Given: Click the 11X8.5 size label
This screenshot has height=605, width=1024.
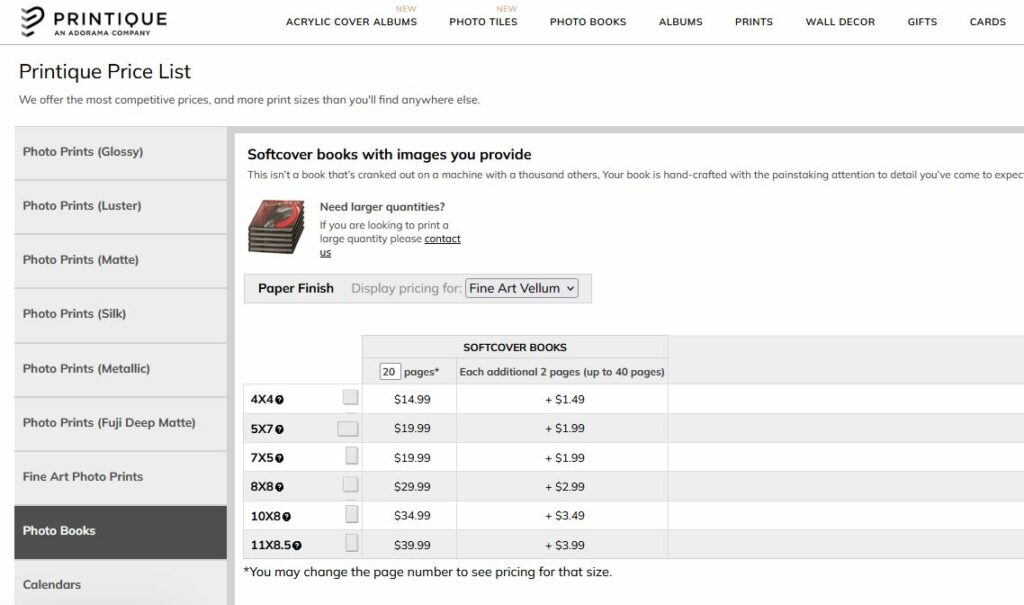Looking at the screenshot, I should (x=271, y=545).
